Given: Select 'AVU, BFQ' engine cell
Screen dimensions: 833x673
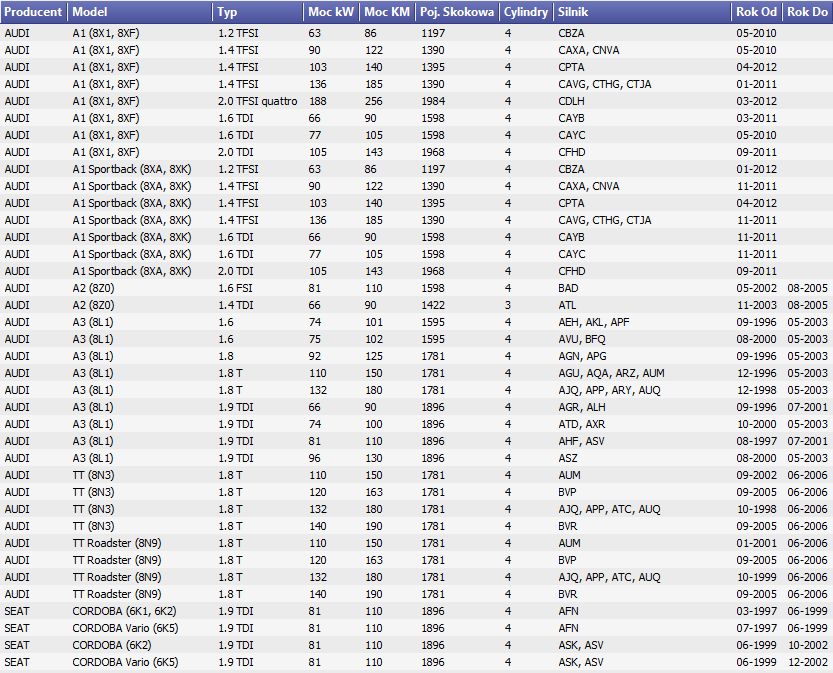Looking at the screenshot, I should (x=582, y=339).
